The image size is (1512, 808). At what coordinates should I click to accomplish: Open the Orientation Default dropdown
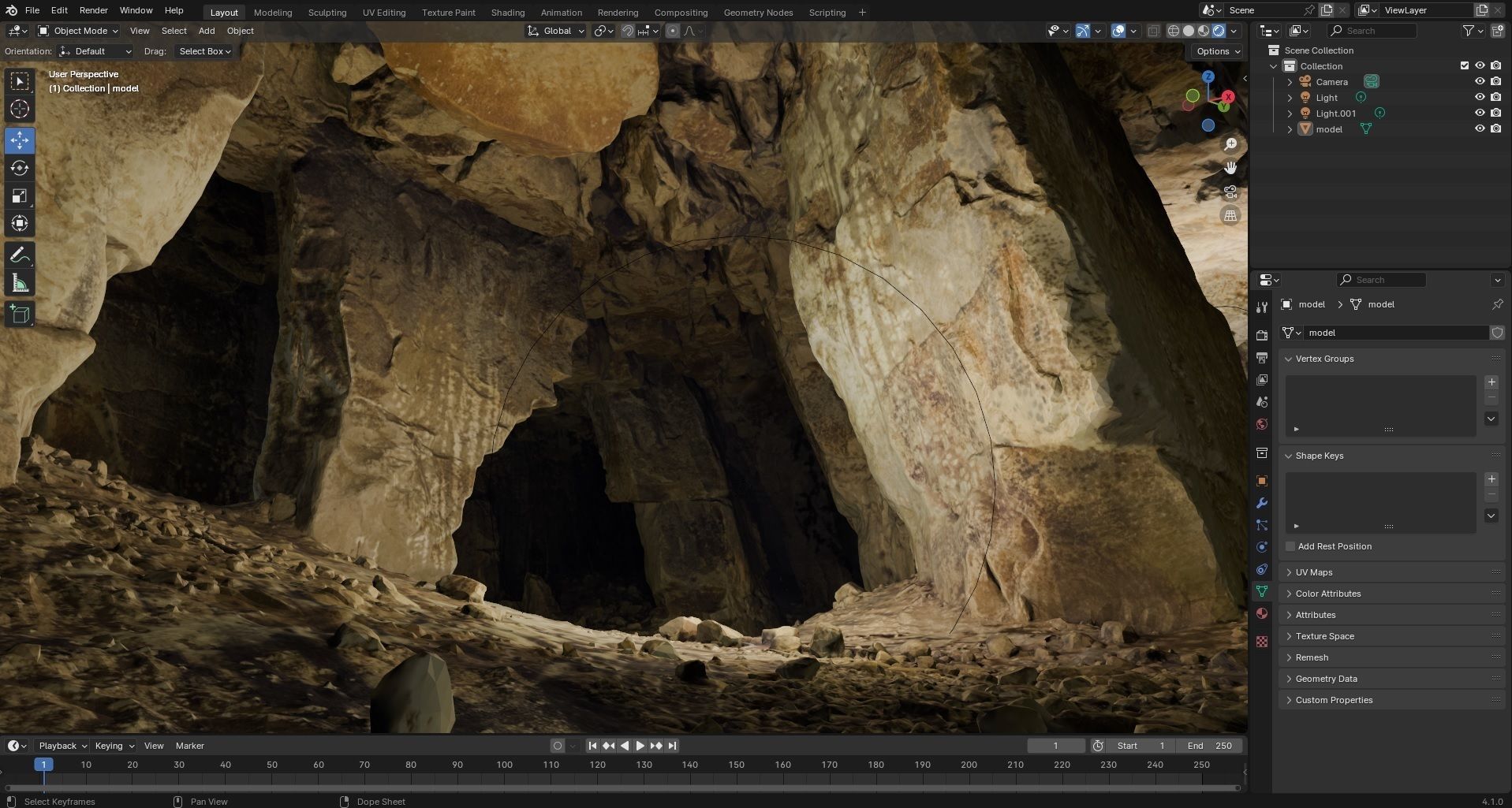[x=95, y=51]
